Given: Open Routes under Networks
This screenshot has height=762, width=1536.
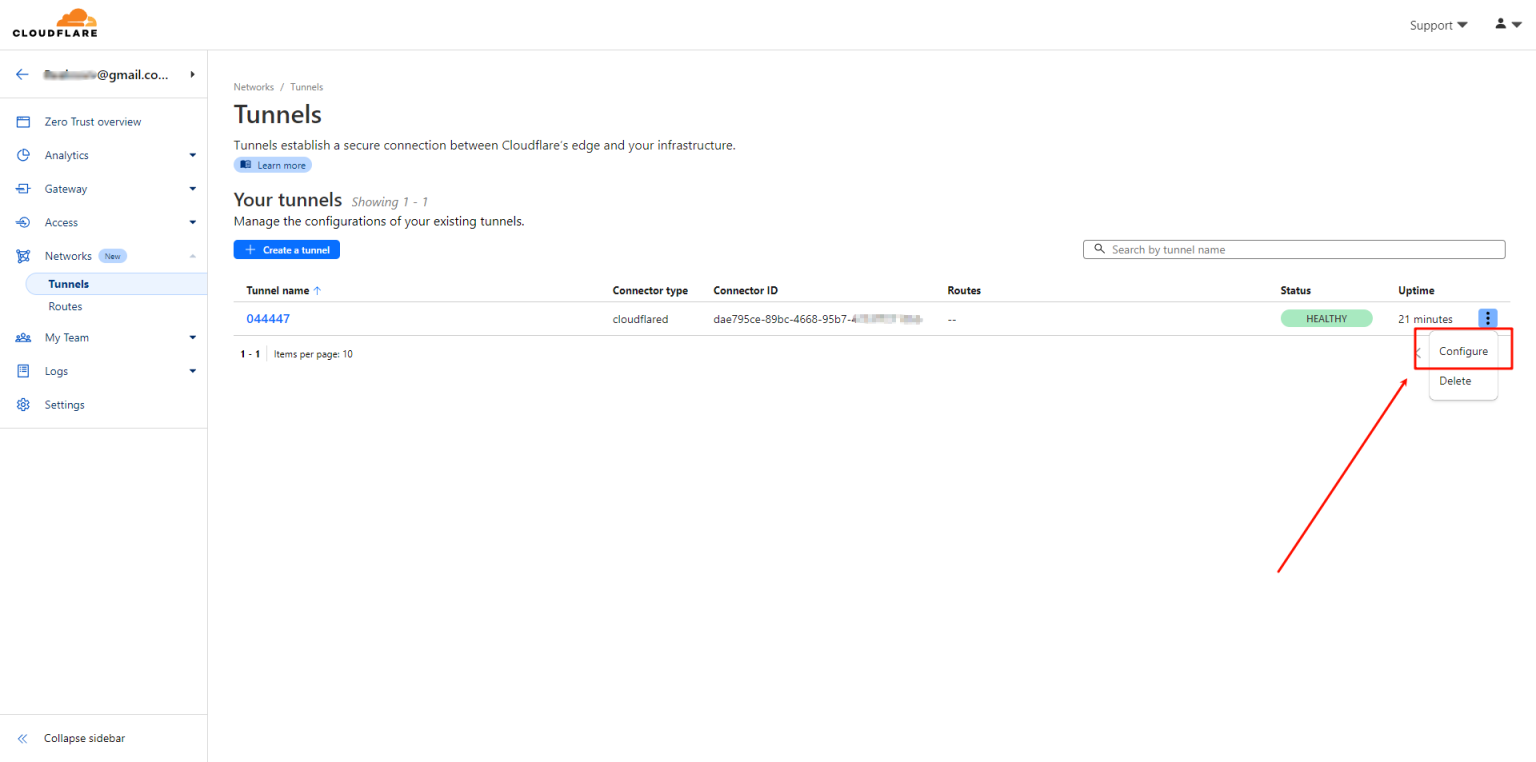Looking at the screenshot, I should (x=66, y=307).
